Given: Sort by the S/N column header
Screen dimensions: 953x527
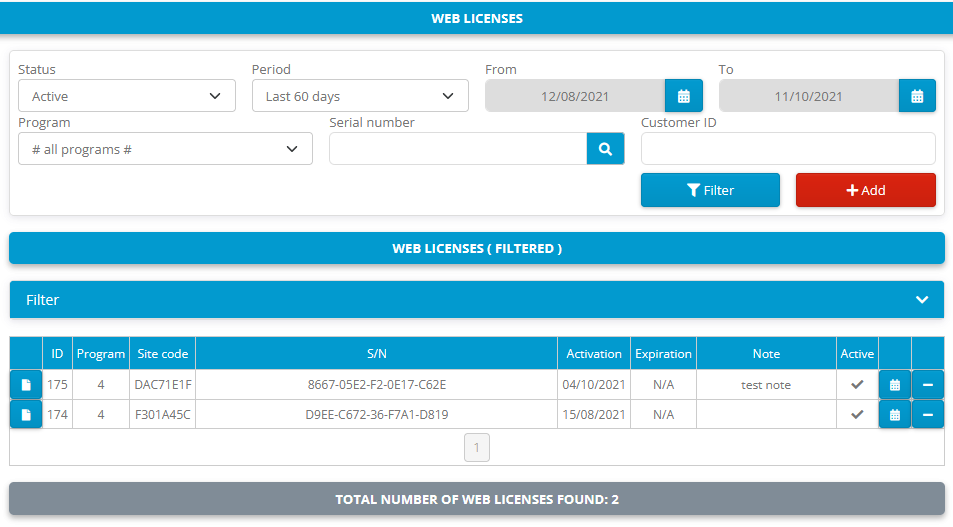Looking at the screenshot, I should pyautogui.click(x=377, y=354).
